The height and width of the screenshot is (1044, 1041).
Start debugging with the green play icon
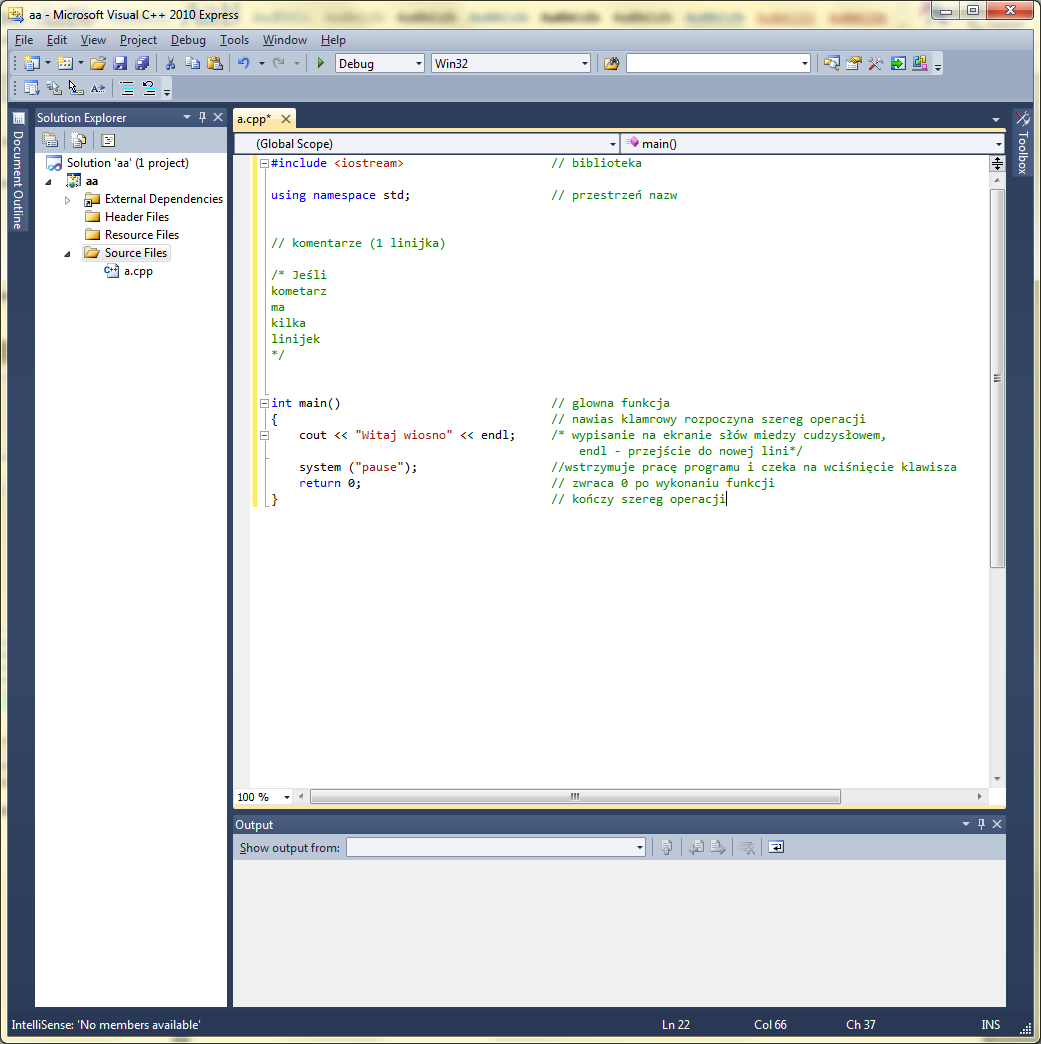(320, 63)
